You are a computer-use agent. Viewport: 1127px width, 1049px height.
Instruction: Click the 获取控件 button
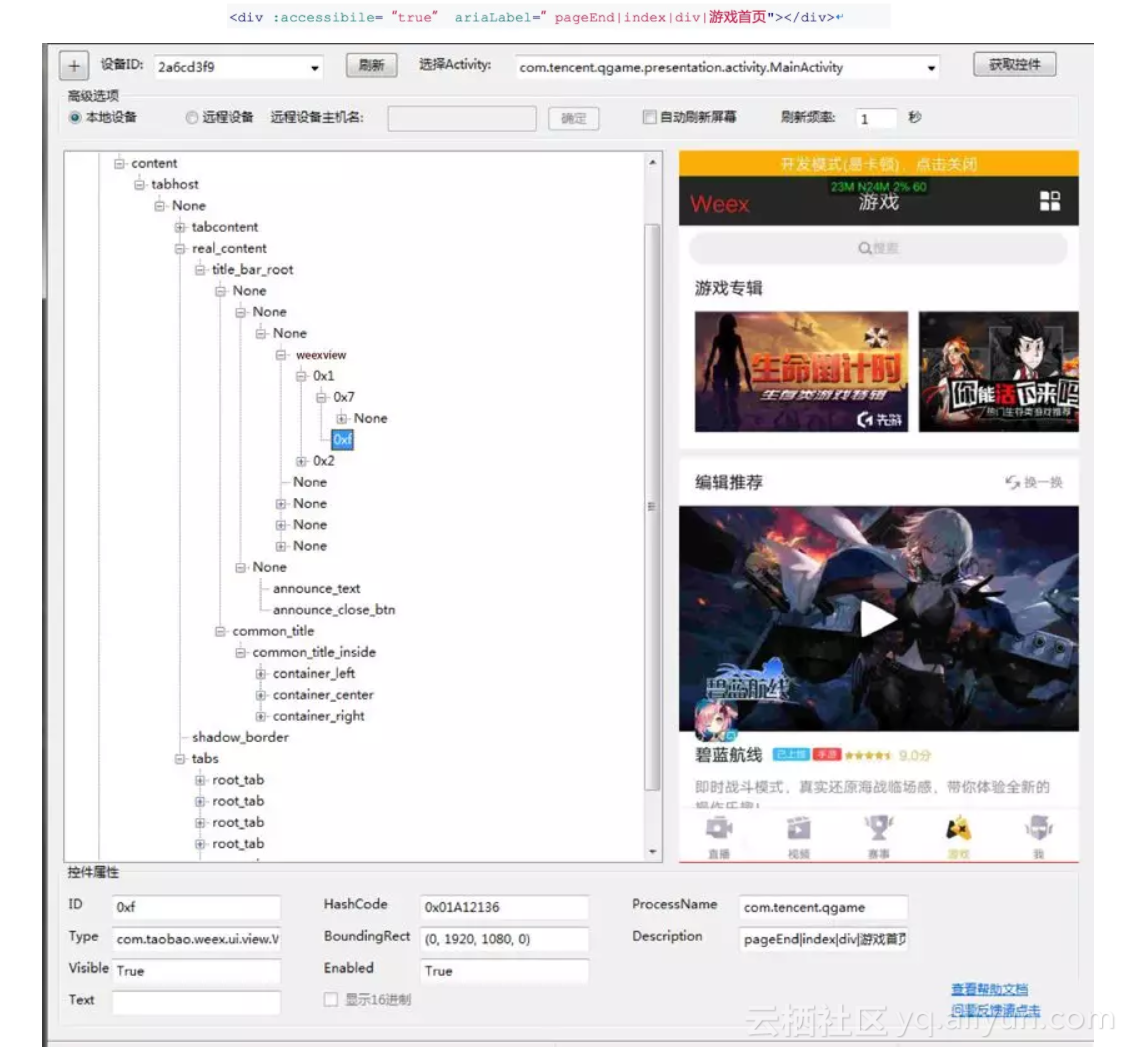pos(1014,65)
